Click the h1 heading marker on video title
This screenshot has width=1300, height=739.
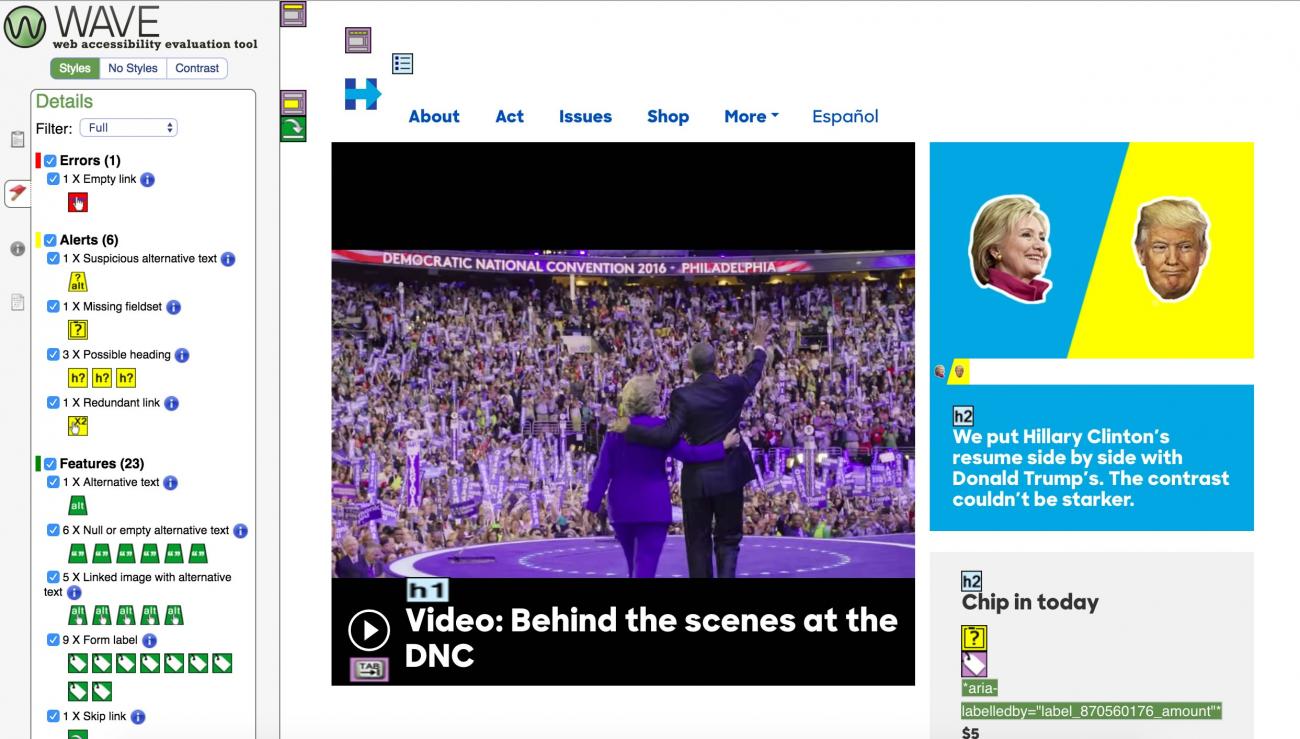click(x=427, y=591)
